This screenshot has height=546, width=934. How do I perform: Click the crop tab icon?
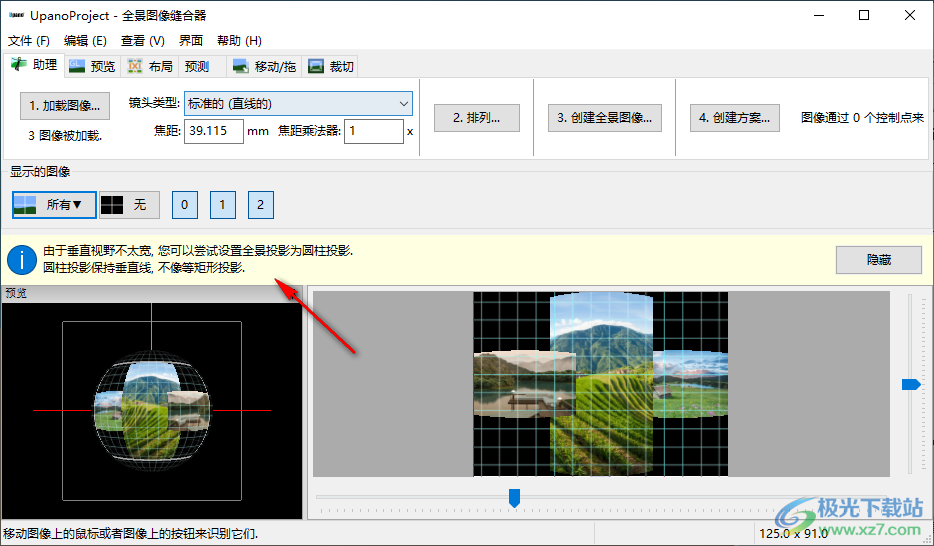pos(316,66)
